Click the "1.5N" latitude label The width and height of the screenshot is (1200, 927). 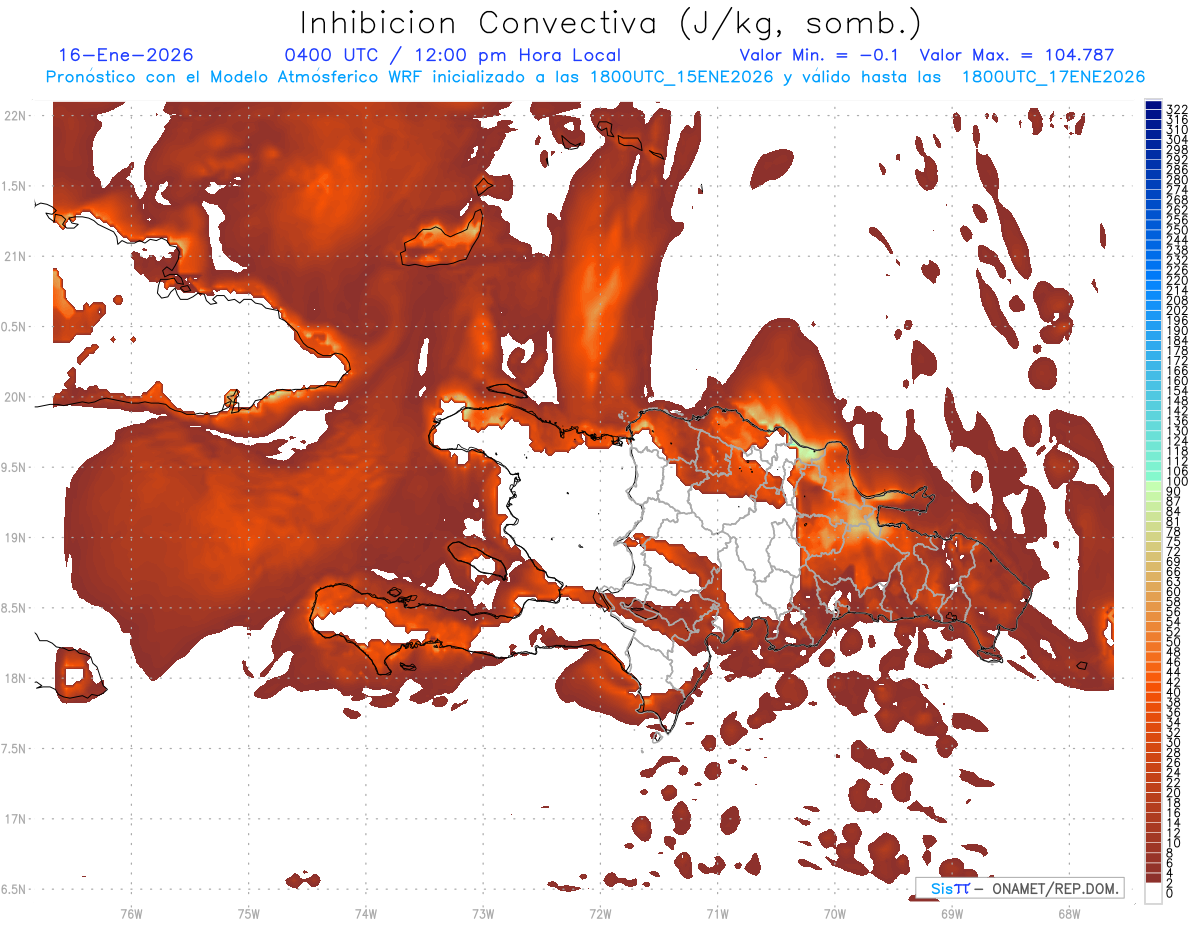click(14, 186)
